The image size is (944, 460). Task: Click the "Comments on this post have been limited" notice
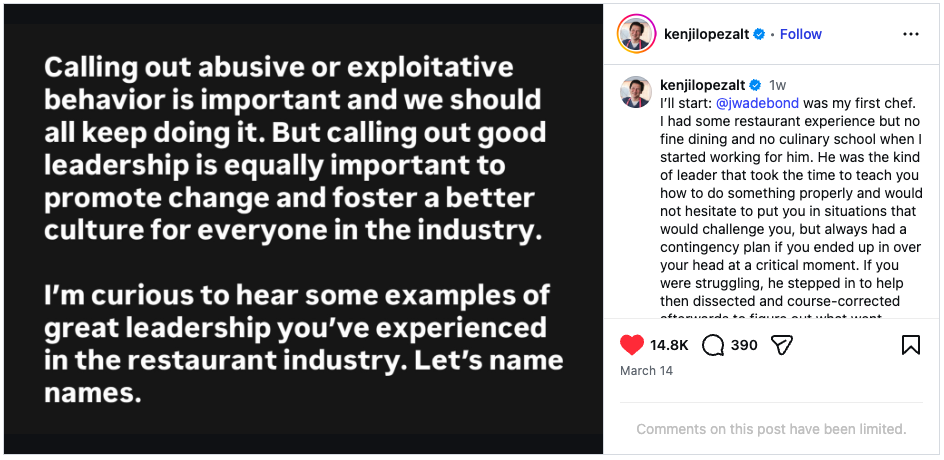coord(771,429)
